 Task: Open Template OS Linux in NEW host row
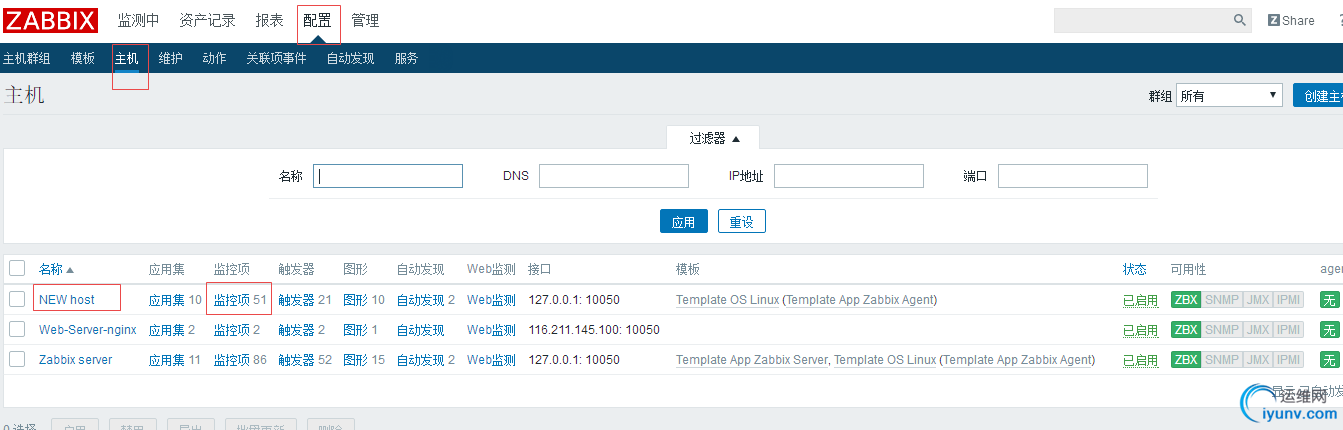(727, 299)
